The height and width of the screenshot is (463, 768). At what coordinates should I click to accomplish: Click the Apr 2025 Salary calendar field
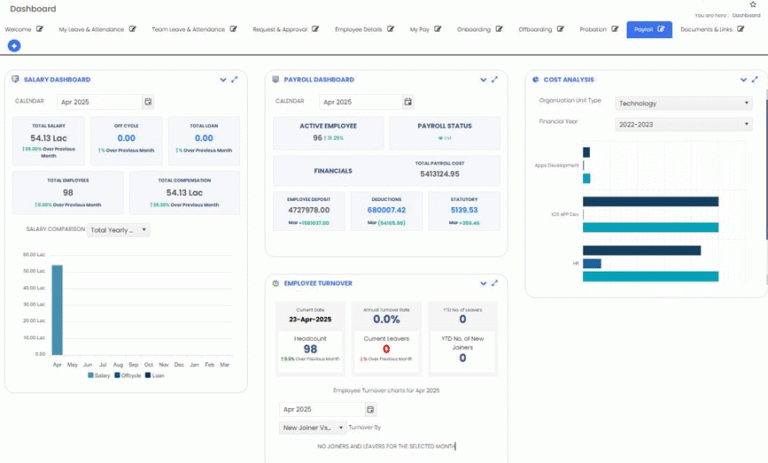98,102
